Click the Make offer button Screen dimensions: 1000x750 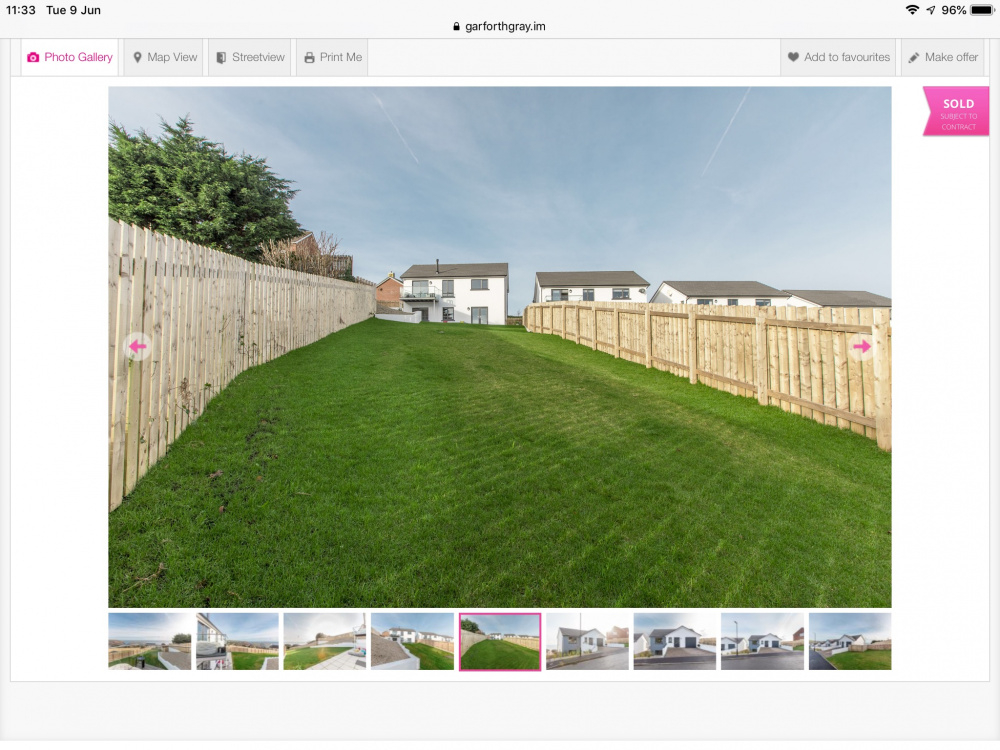[943, 57]
